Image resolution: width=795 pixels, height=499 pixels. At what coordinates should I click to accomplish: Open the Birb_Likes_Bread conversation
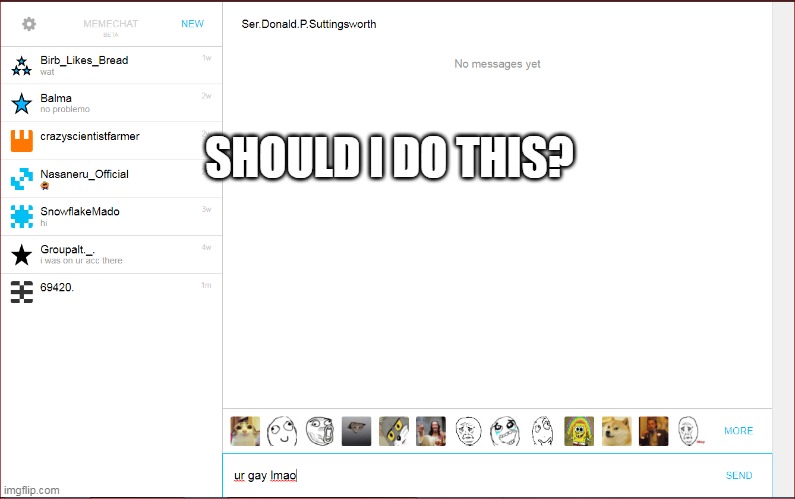pyautogui.click(x=112, y=65)
